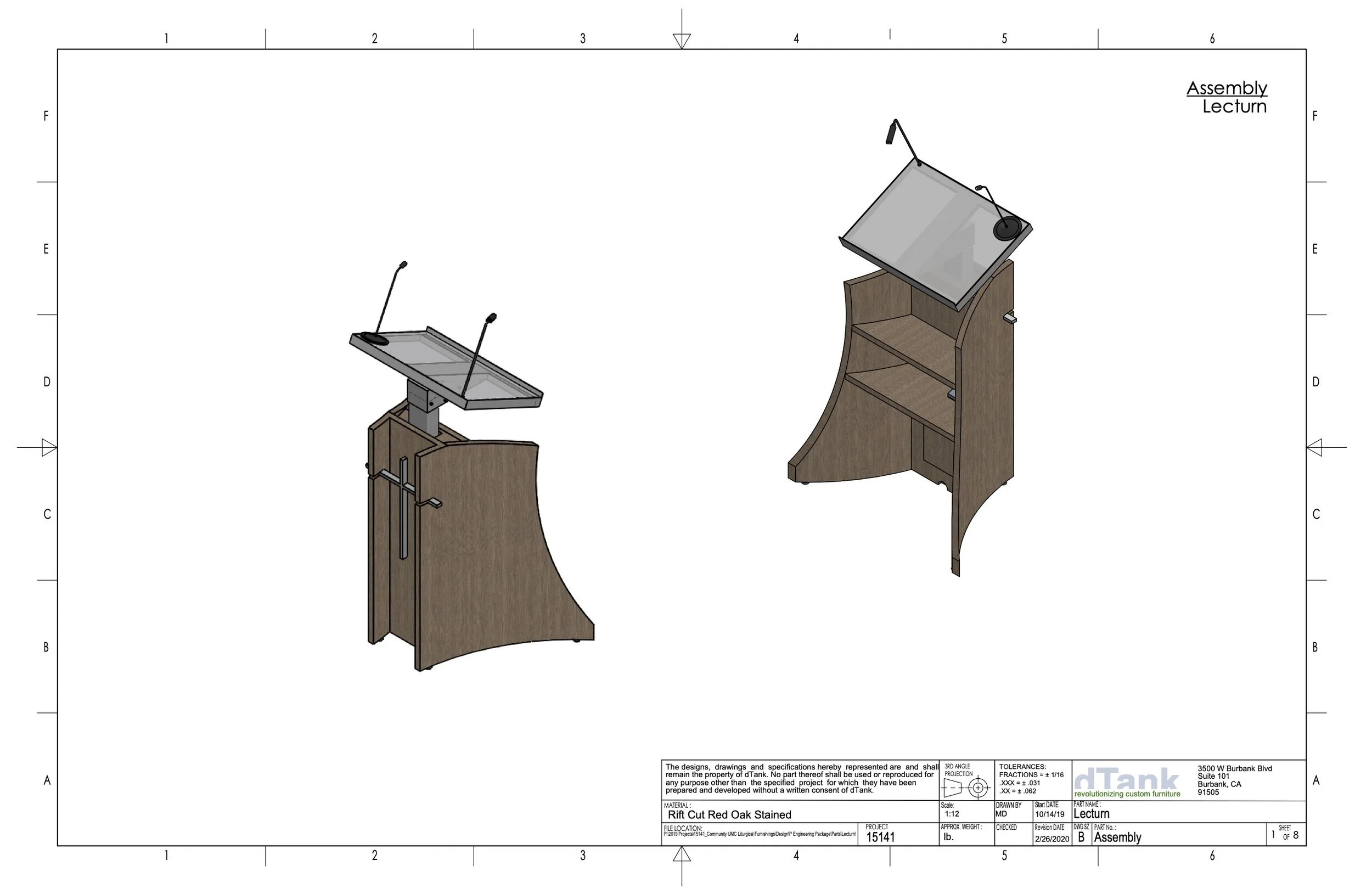Image resolution: width=1372 pixels, height=888 pixels.
Task: Select the project number 15141 field
Action: (x=880, y=838)
